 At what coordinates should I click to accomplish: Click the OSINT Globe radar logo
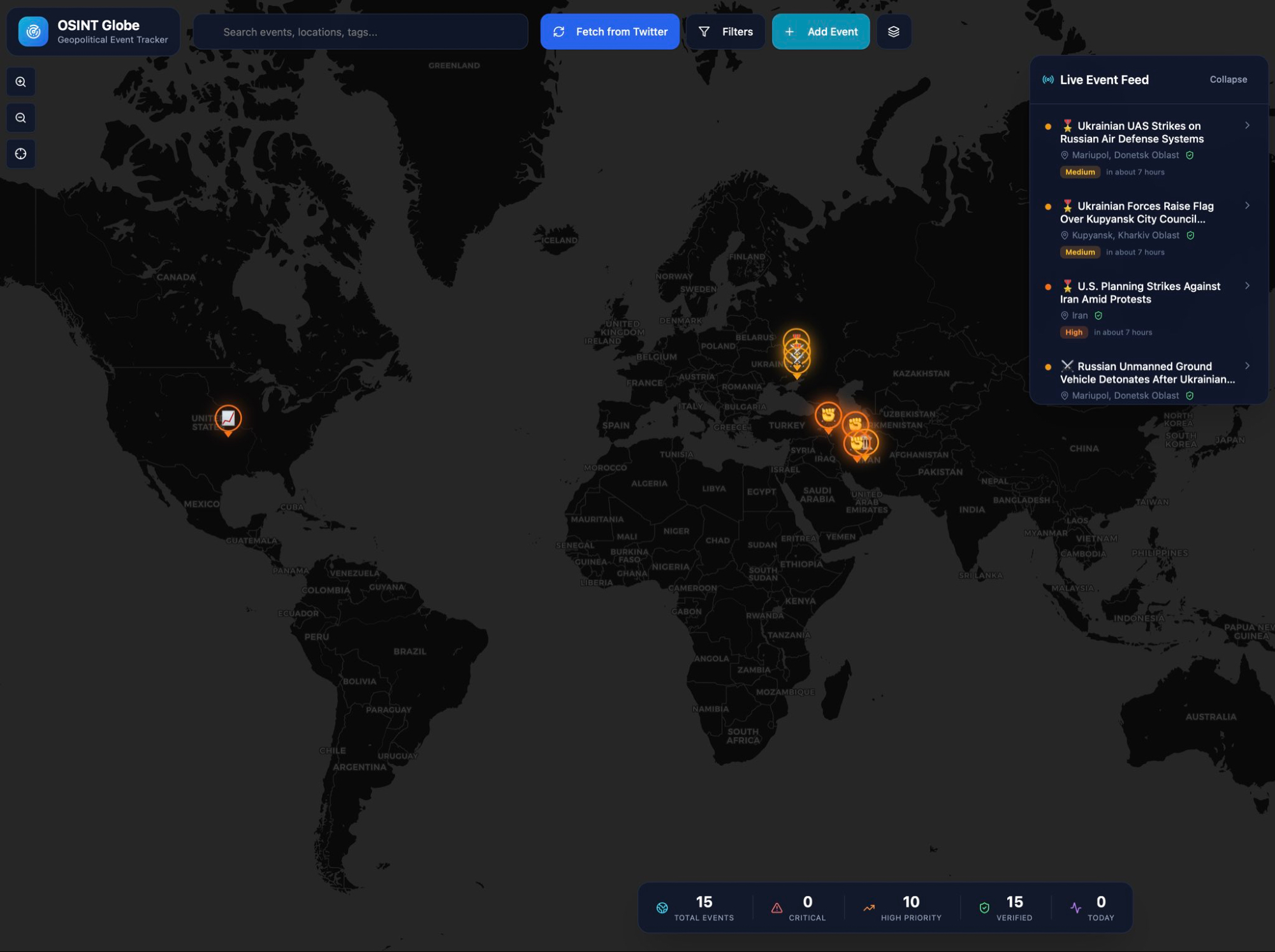click(33, 32)
